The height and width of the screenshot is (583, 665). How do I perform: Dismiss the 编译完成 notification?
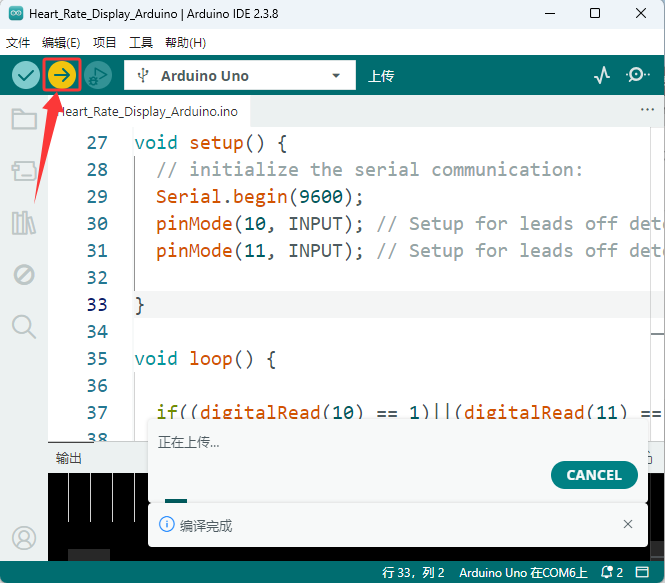[x=628, y=524]
